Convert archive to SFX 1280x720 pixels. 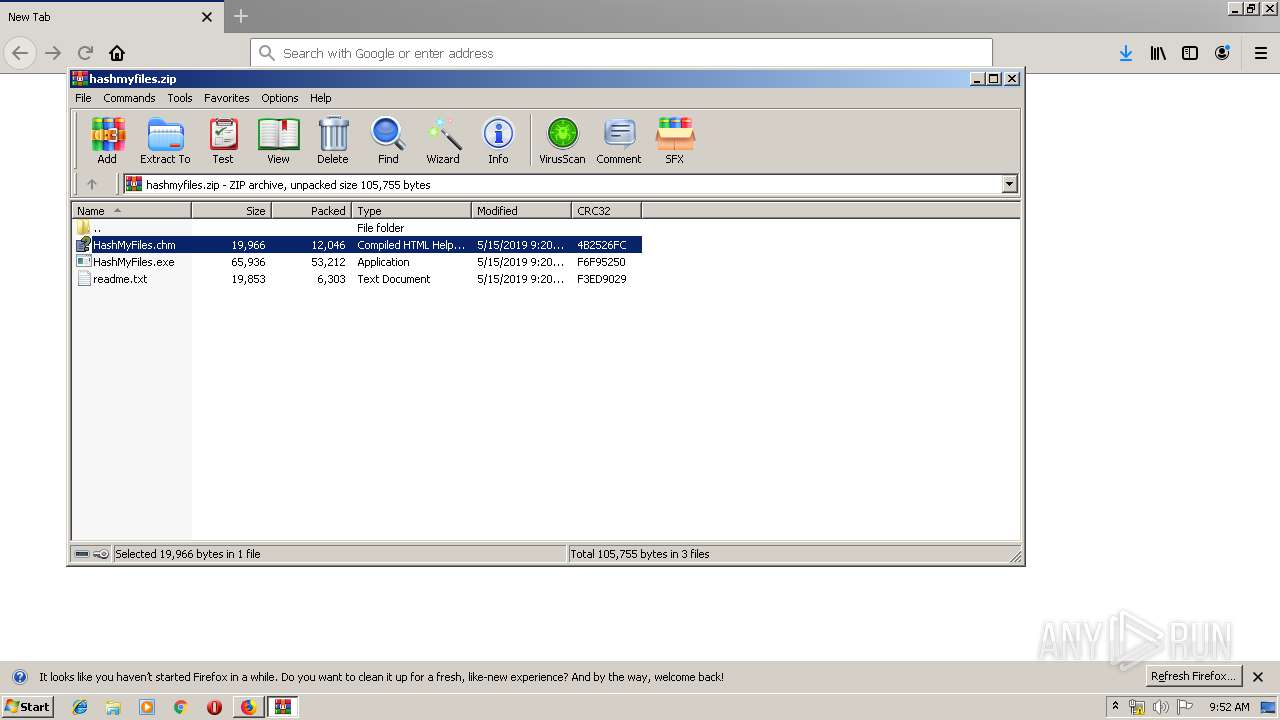tap(675, 140)
